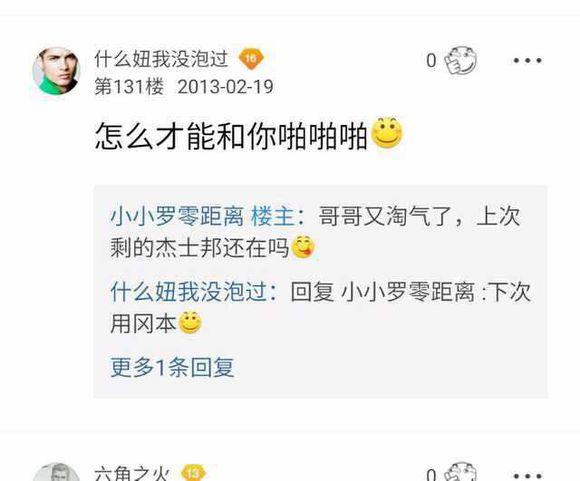
Task: Tap the yellow level badge beside 六角之火
Action: [x=194, y=473]
